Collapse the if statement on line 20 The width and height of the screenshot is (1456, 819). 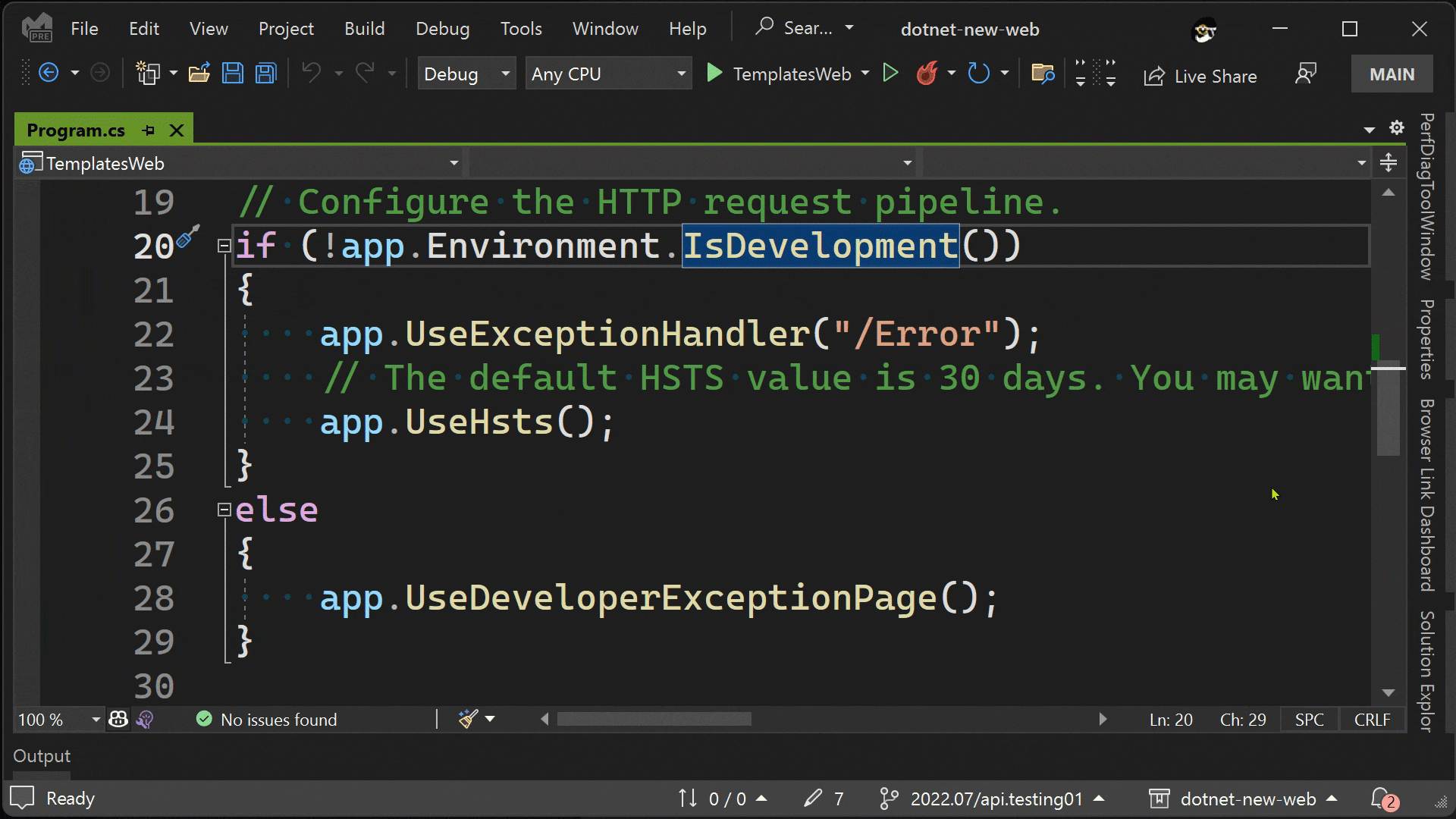point(224,245)
